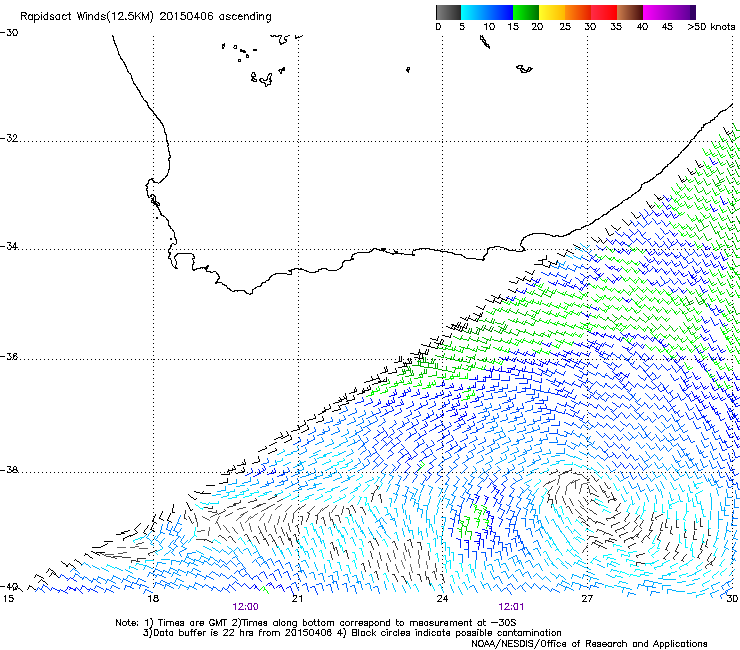
Task: Select the legend scale value '20'
Action: (537, 27)
